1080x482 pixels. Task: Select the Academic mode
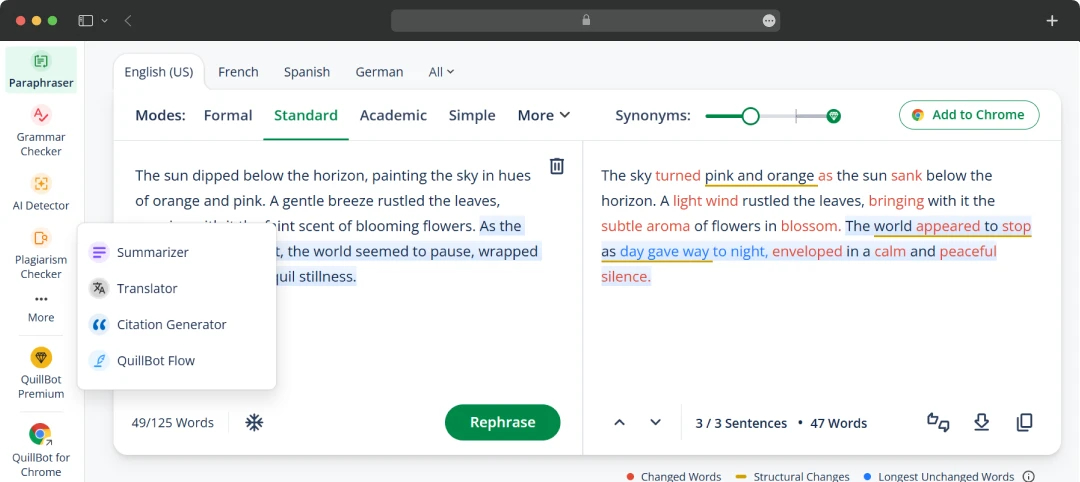click(x=393, y=115)
